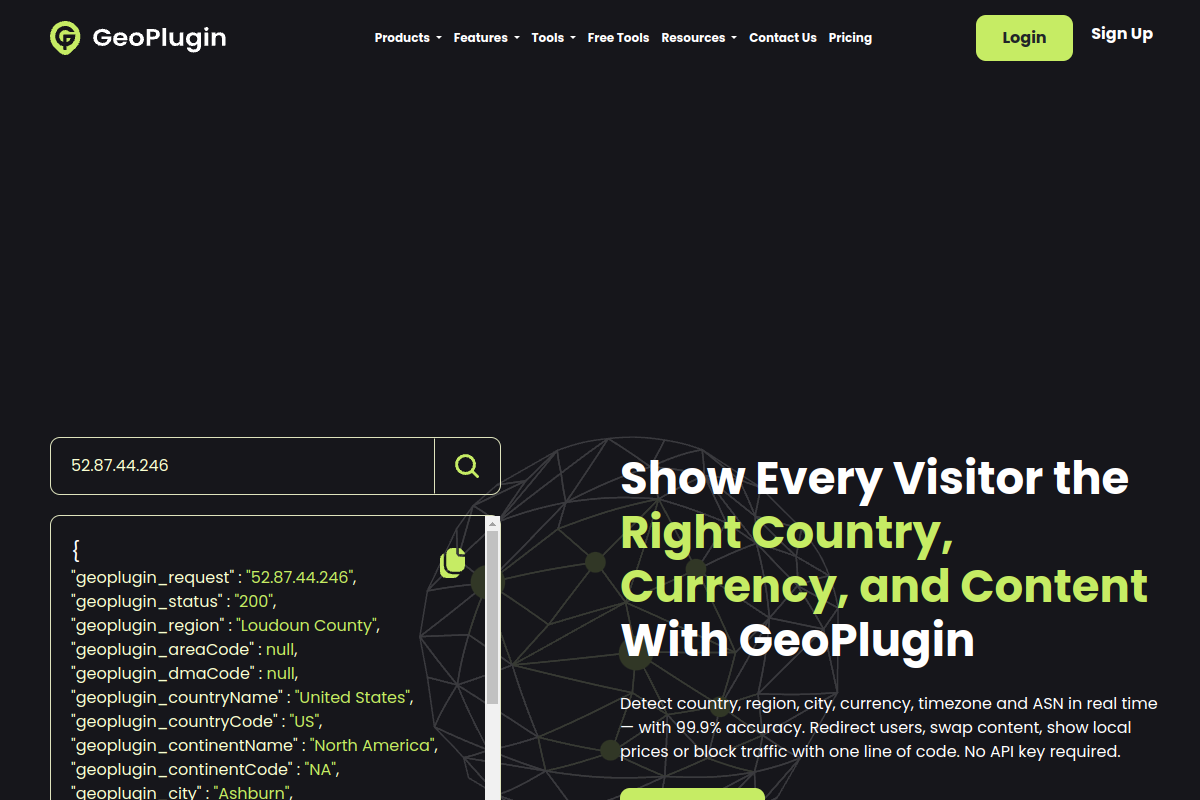The width and height of the screenshot is (1200, 800).
Task: Open the Tools dropdown menu
Action: click(x=553, y=38)
